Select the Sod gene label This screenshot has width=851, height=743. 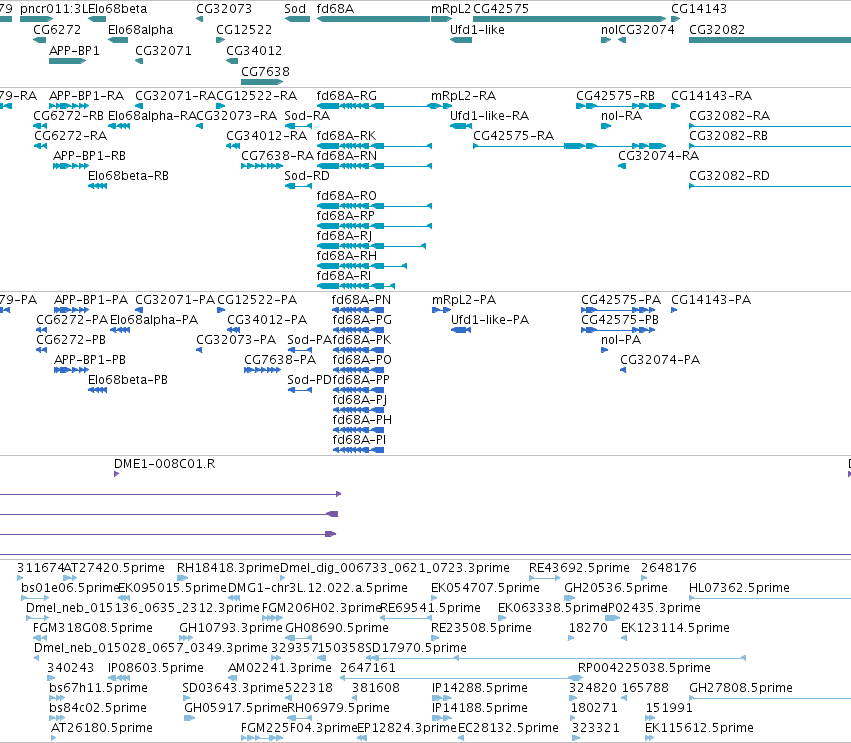tap(295, 9)
